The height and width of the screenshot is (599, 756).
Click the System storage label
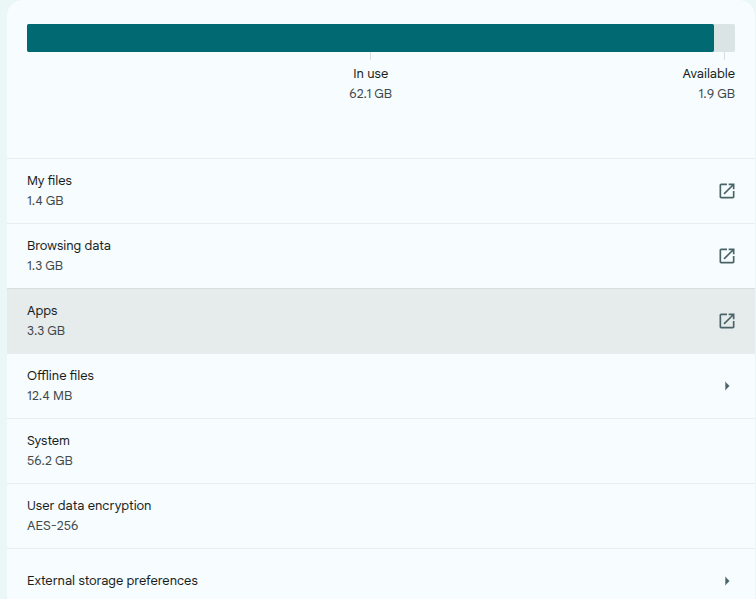point(48,441)
